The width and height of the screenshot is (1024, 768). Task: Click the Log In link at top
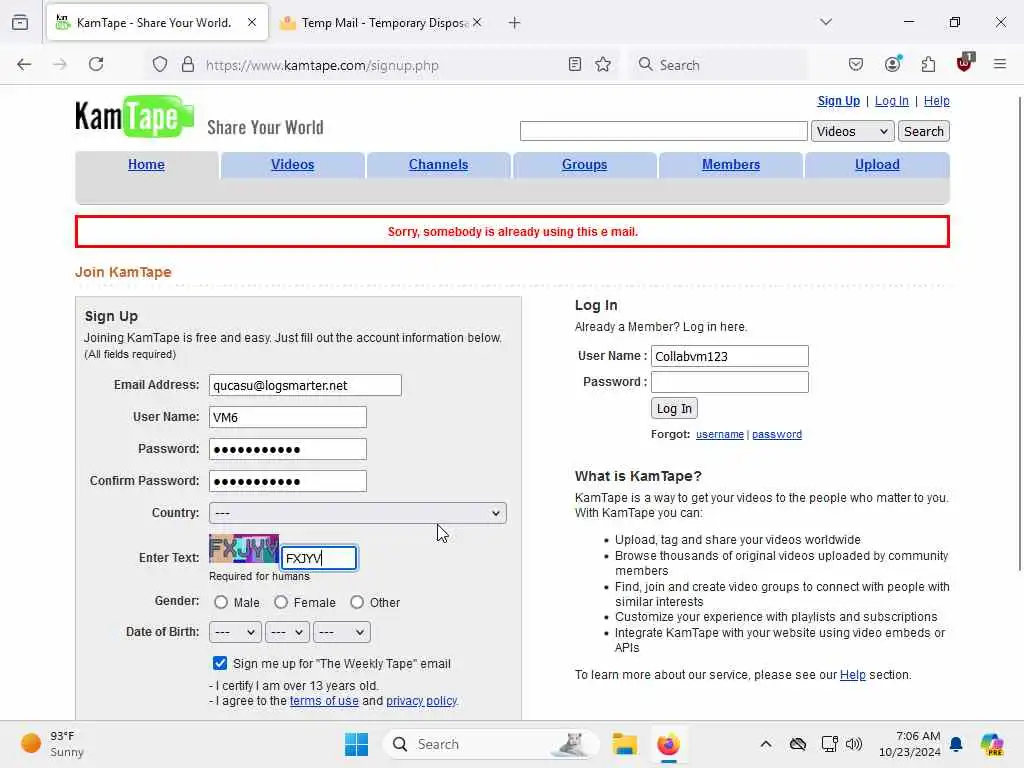(891, 101)
